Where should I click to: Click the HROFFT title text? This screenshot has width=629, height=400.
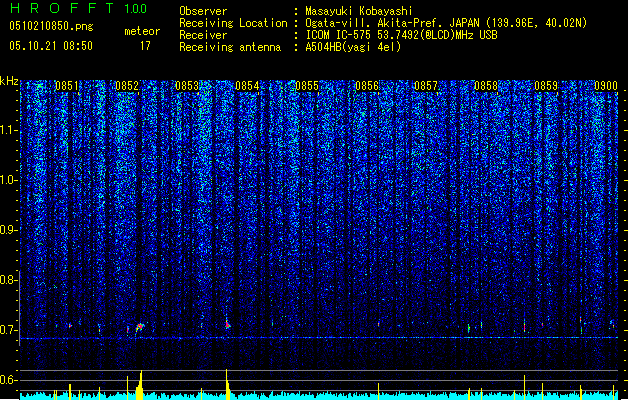point(62,8)
